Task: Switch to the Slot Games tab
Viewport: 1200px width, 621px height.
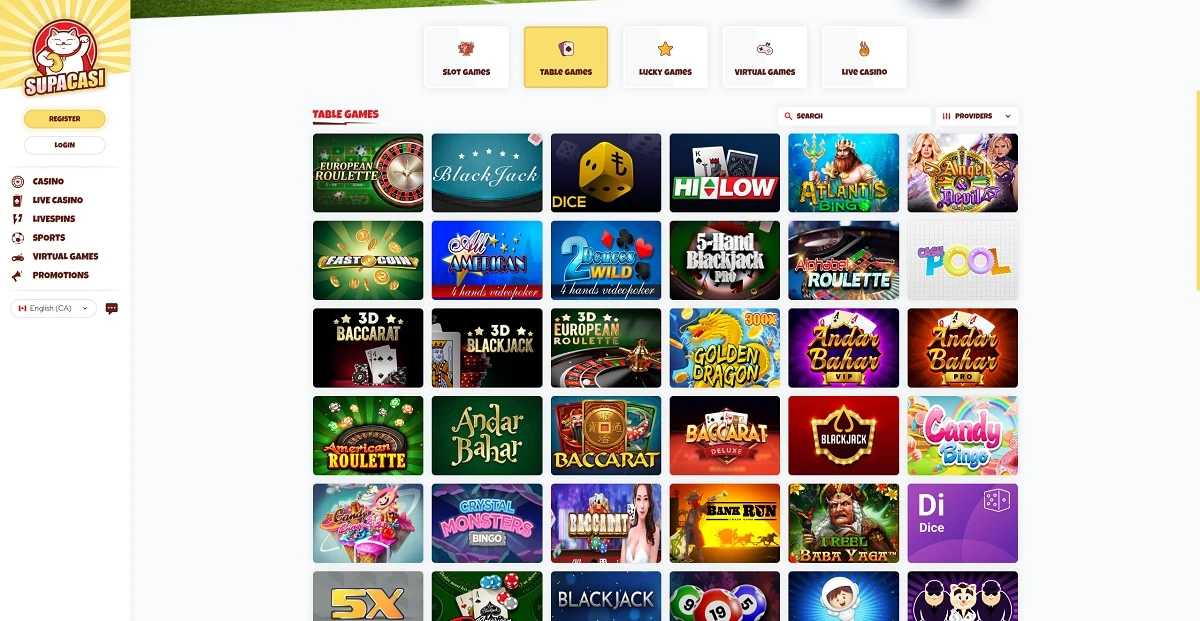Action: [x=466, y=57]
